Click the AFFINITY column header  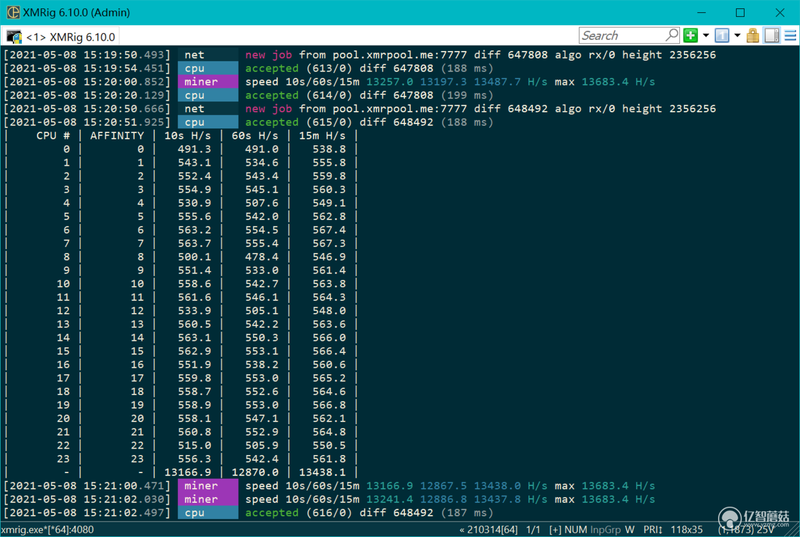[117, 136]
